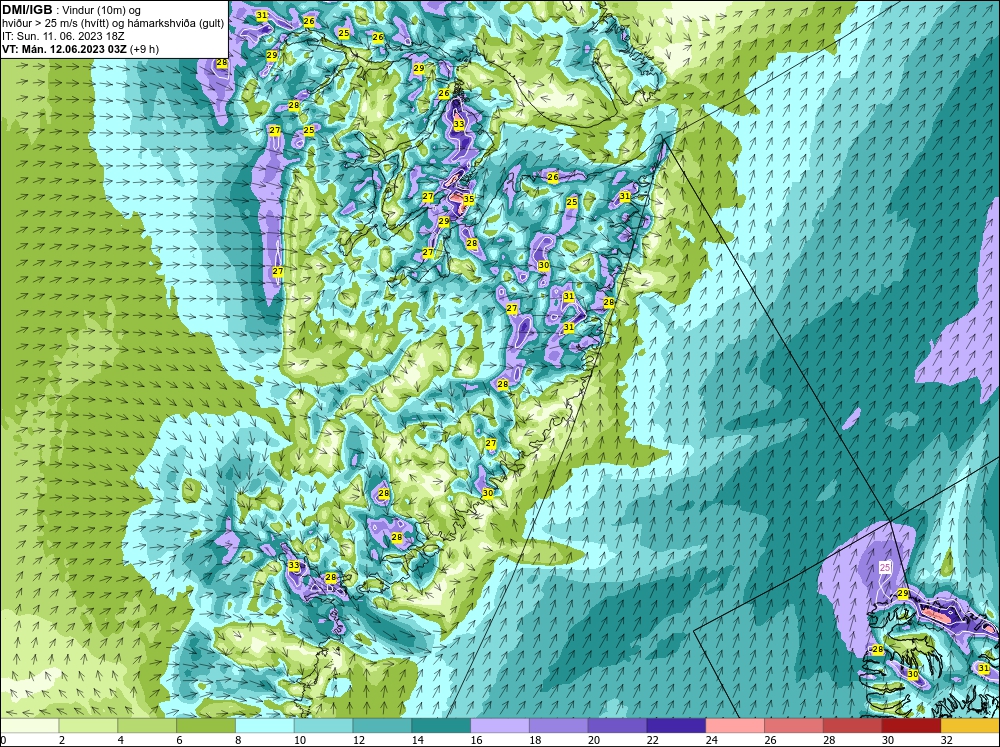Viewport: 1000px width, 747px height.
Task: Click legend scale value 20
Action: point(594,740)
